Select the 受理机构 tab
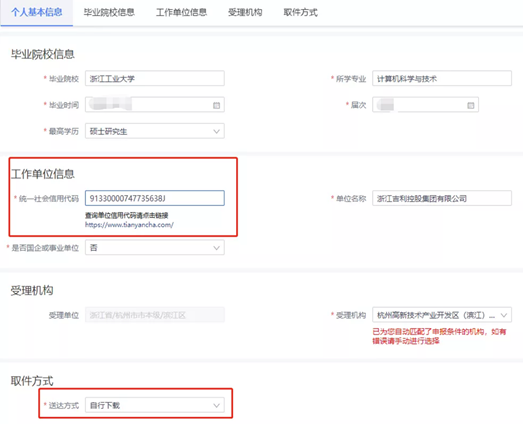This screenshot has width=523, height=424. (x=245, y=12)
